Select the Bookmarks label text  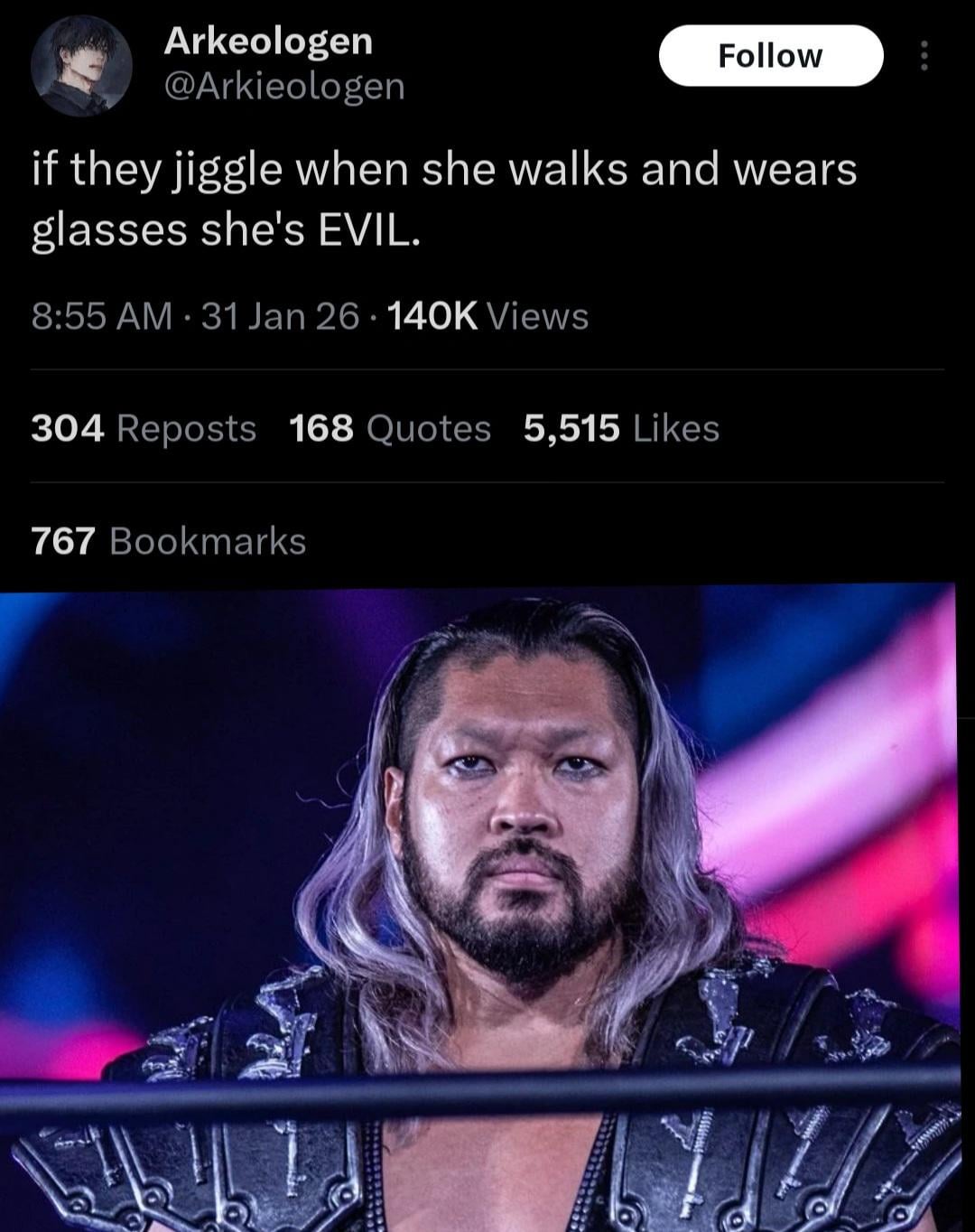pyautogui.click(x=208, y=541)
